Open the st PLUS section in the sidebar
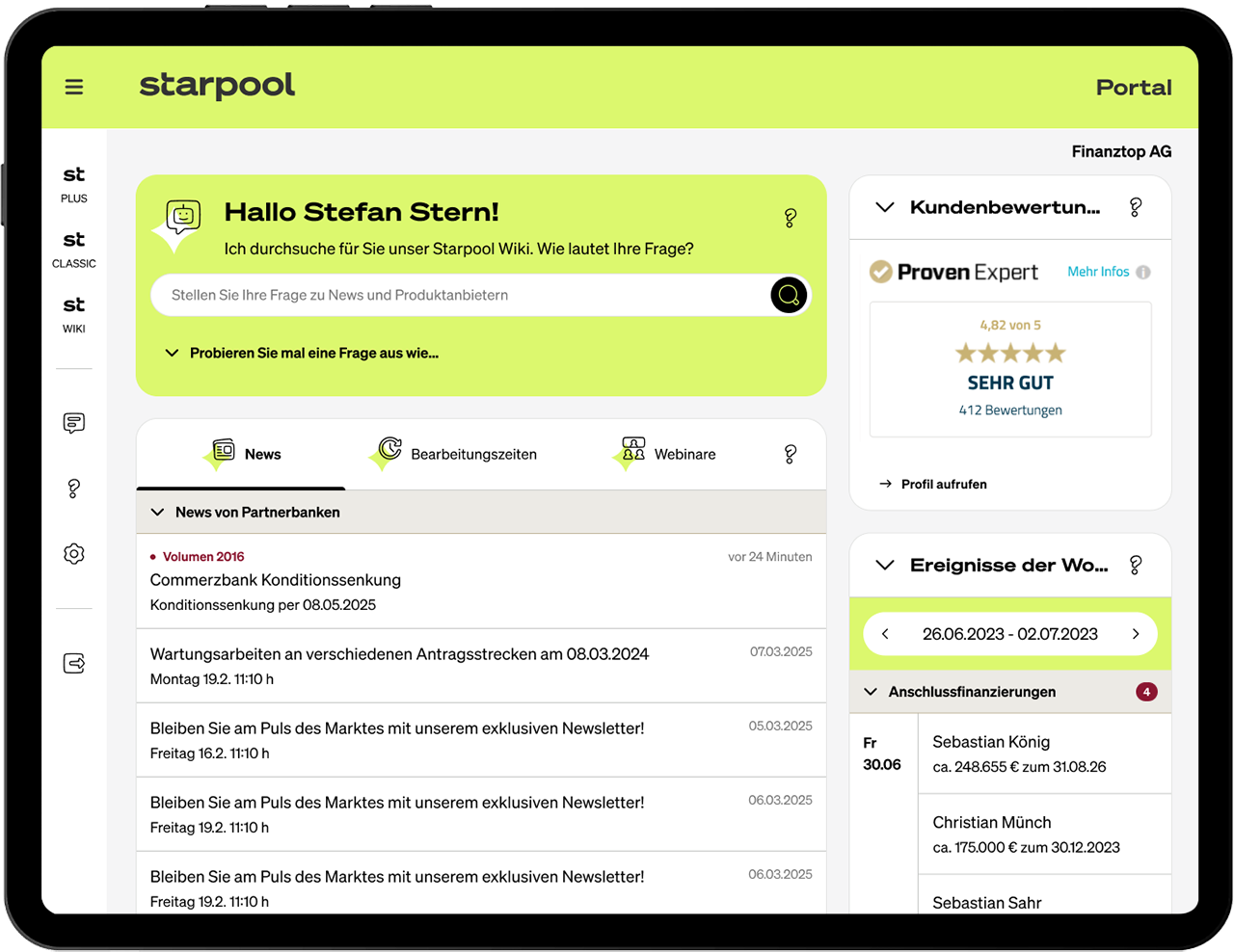Viewport: 1234px width, 952px height. click(x=73, y=185)
